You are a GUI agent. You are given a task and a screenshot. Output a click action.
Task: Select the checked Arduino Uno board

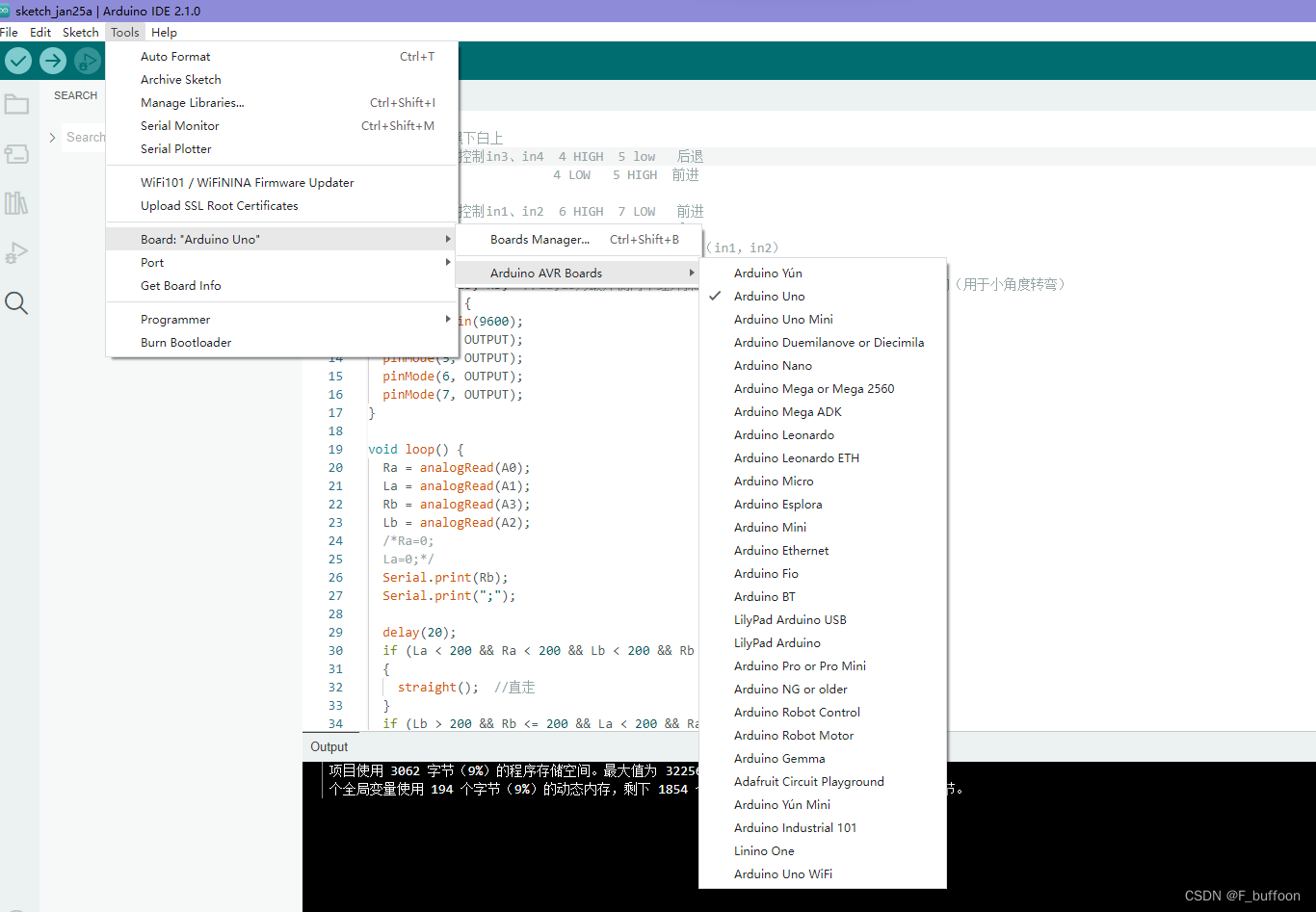tap(823, 296)
